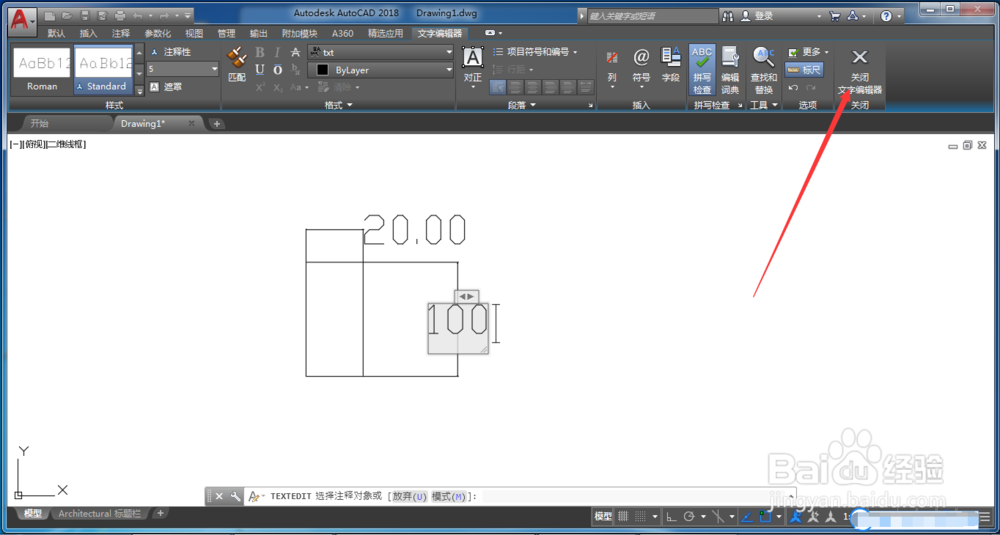Open bullets and numbering (项目符号和编号) dropdown
1000x535 pixels.
point(535,52)
